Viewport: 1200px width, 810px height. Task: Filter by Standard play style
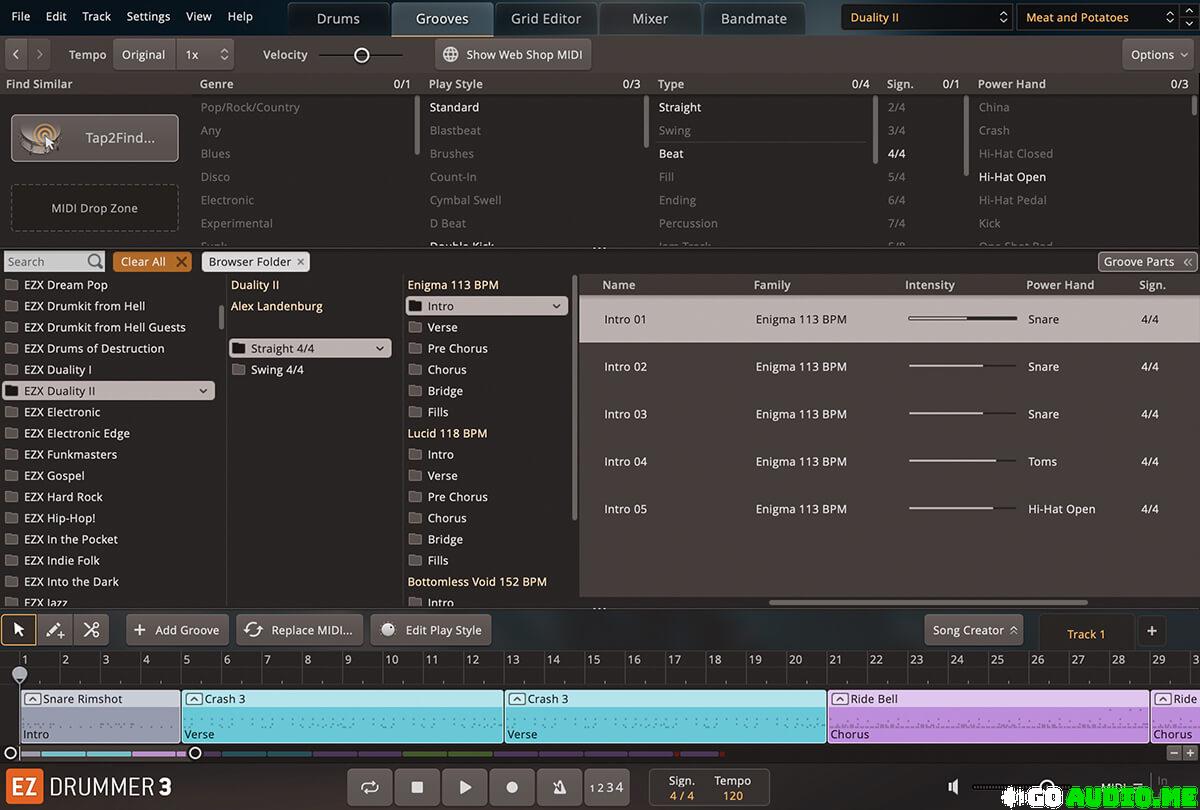pyautogui.click(x=454, y=107)
